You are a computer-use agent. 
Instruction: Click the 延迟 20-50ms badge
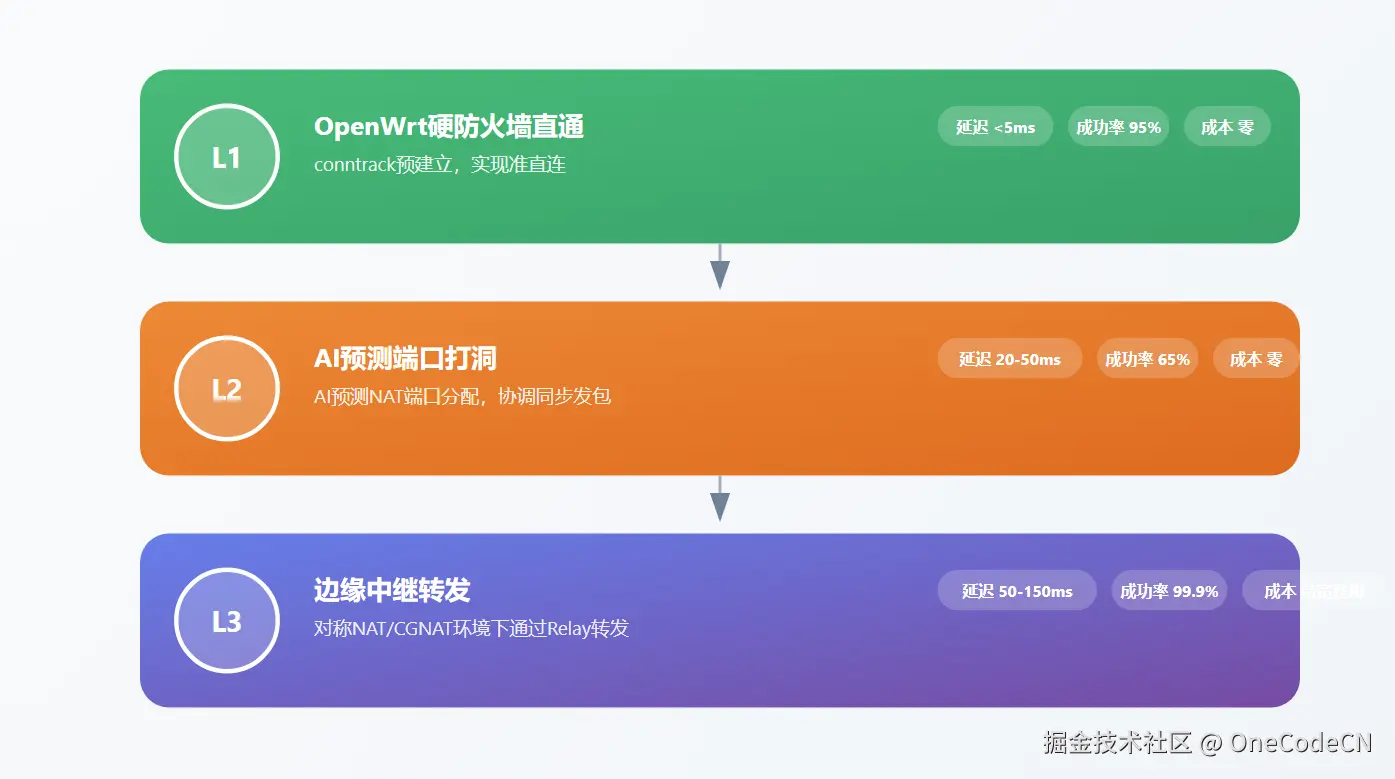tap(1009, 358)
